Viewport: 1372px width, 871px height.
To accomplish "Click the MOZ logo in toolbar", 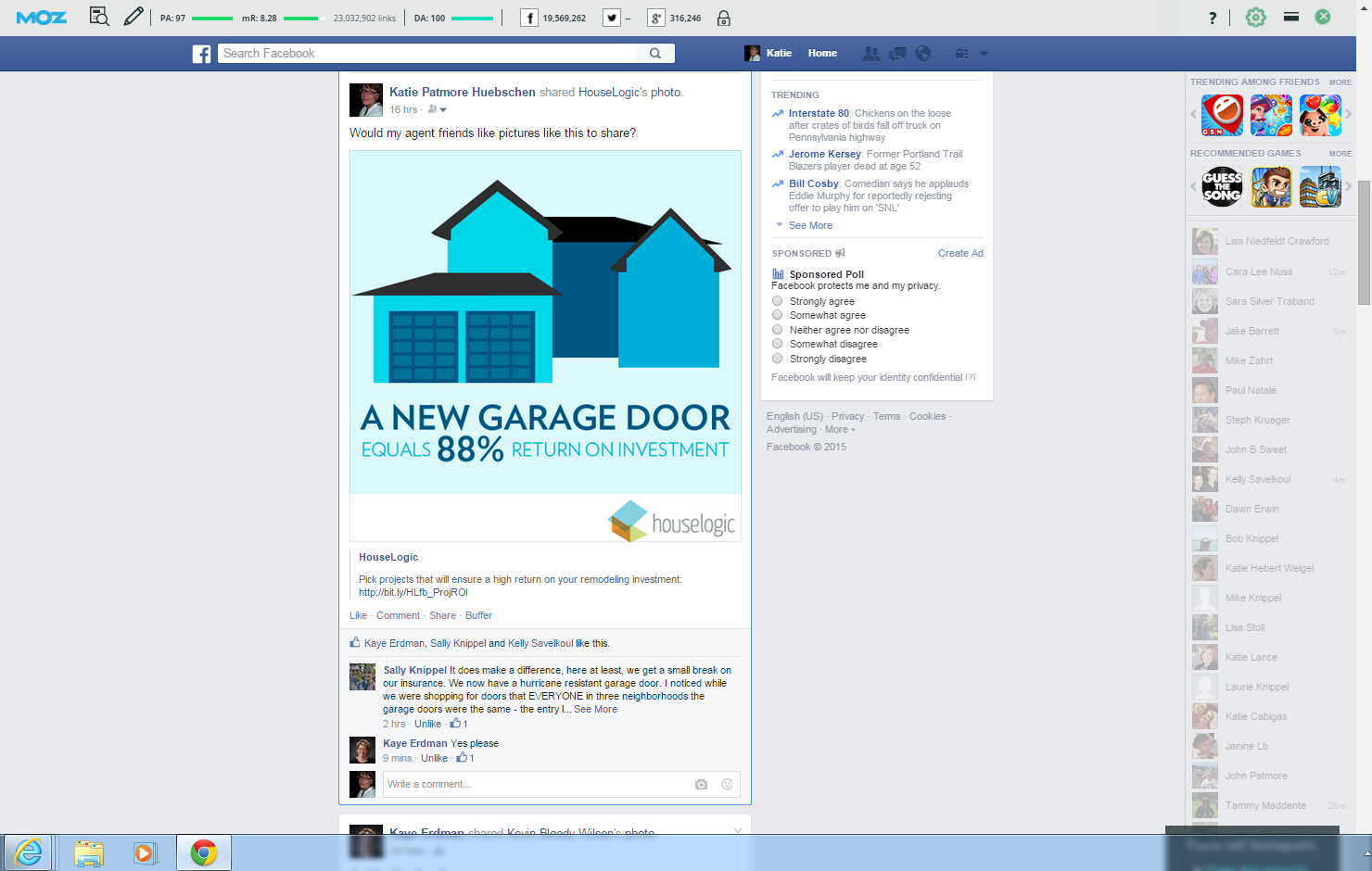I will coord(42,18).
